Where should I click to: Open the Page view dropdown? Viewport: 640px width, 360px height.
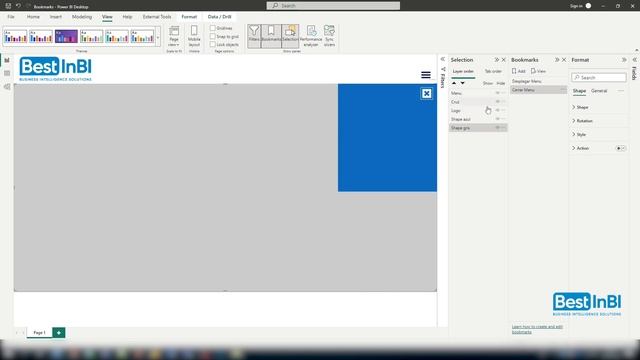click(174, 36)
